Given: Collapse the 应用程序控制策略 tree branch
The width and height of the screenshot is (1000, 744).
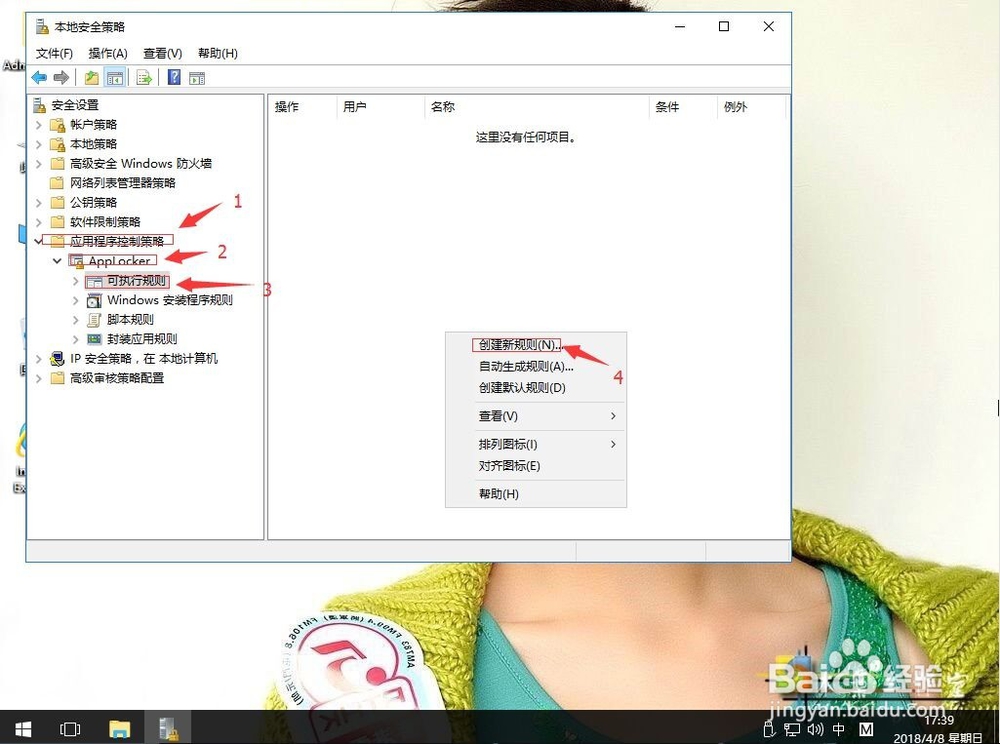Looking at the screenshot, I should point(39,240).
